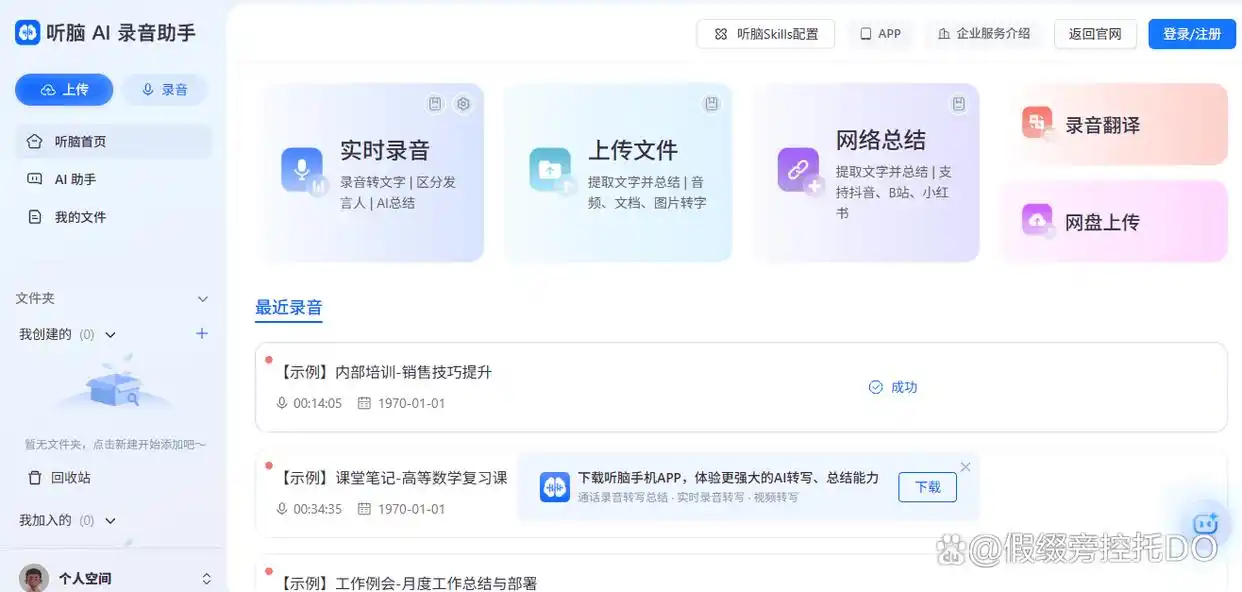This screenshot has width=1242, height=592.
Task: Click the folder upload icon of 上传文件
Action: click(551, 171)
